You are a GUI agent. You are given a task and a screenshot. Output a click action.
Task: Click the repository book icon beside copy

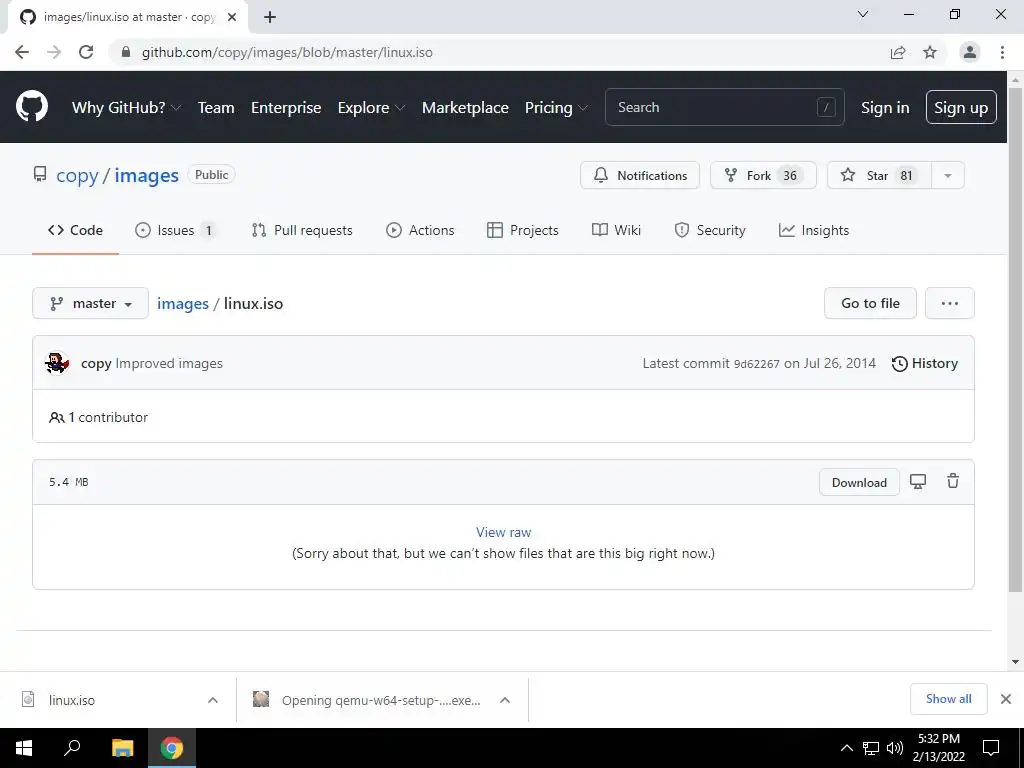pyautogui.click(x=40, y=174)
